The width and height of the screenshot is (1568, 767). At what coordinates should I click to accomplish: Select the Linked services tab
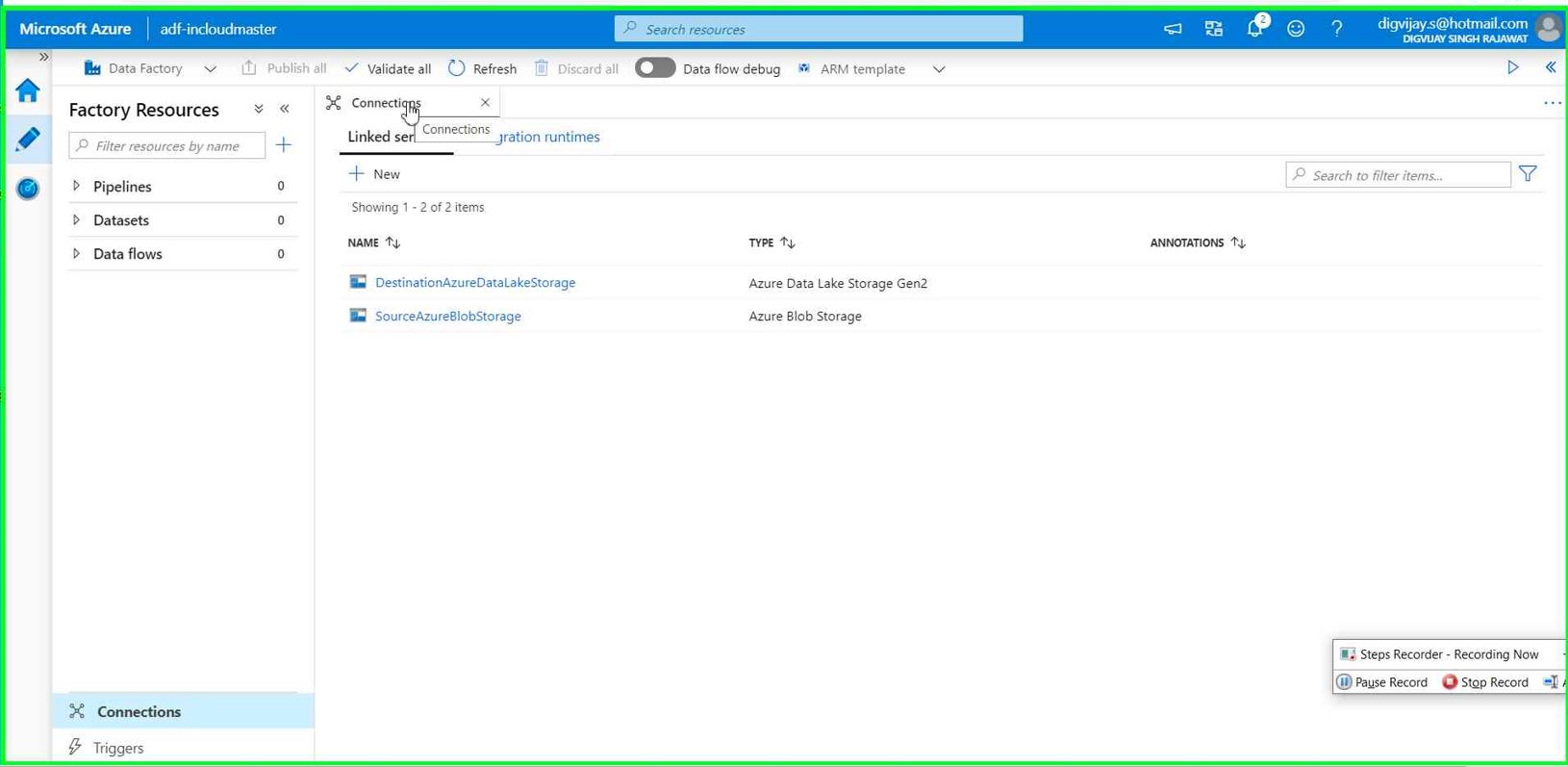[381, 137]
